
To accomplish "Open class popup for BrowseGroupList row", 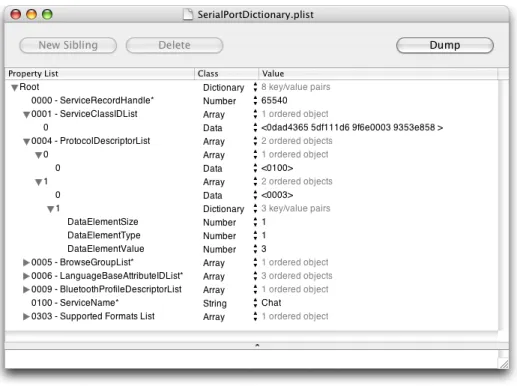I will click(255, 262).
